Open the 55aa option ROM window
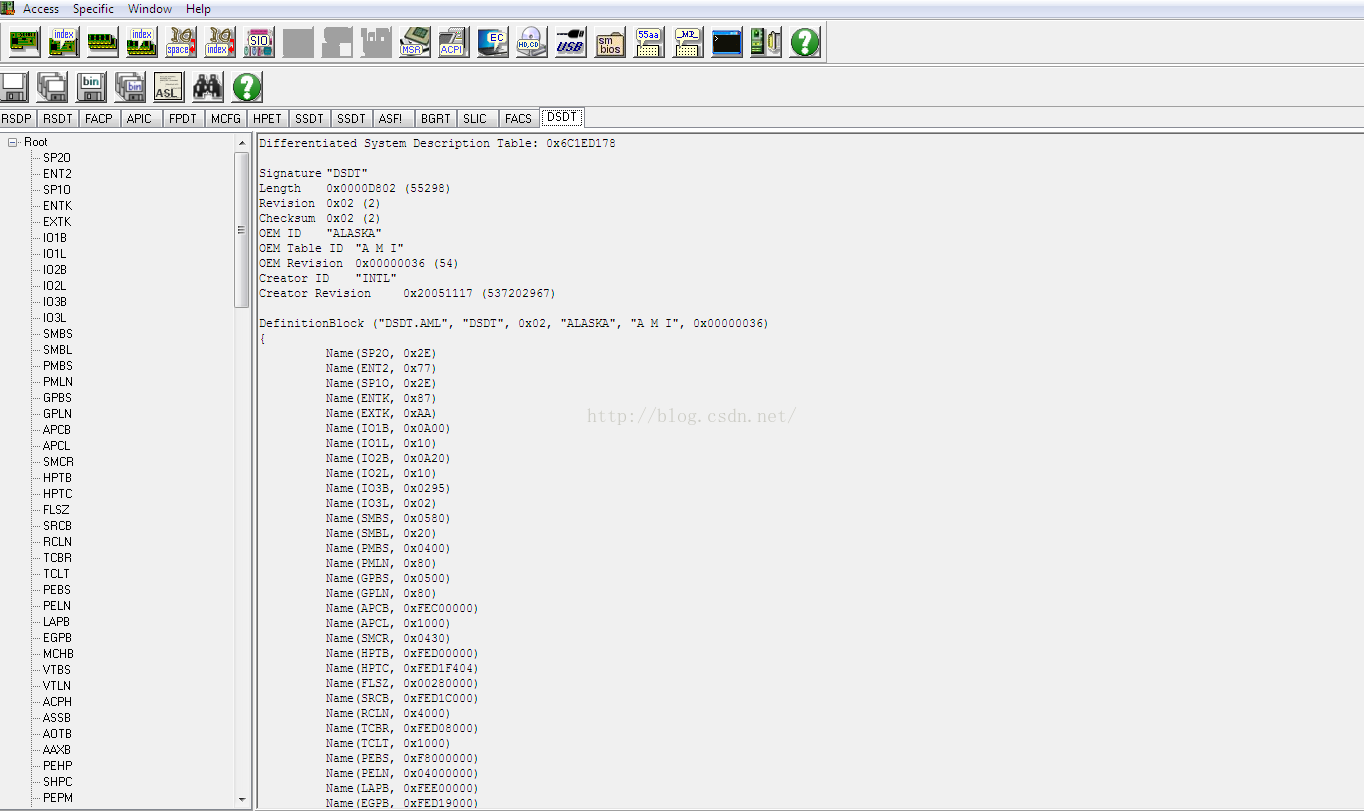The height and width of the screenshot is (811, 1364). (649, 42)
